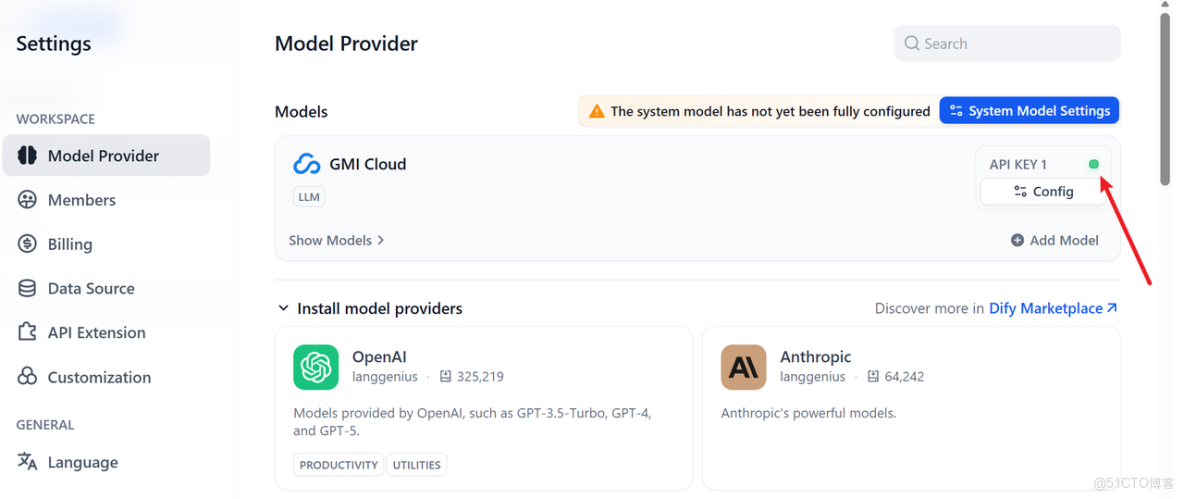Click the orange warning triangle icon
This screenshot has height=499, width=1184.
point(597,111)
